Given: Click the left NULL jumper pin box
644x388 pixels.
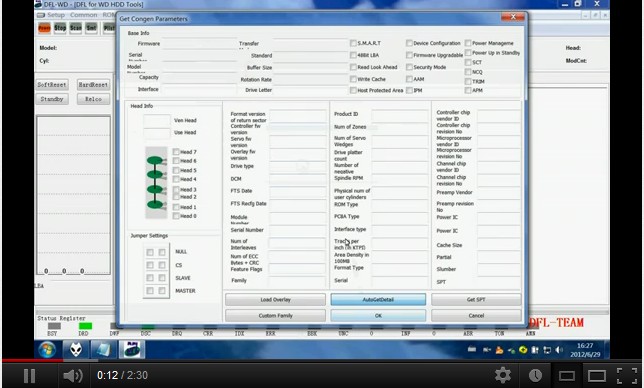Looking at the screenshot, I should pos(150,252).
